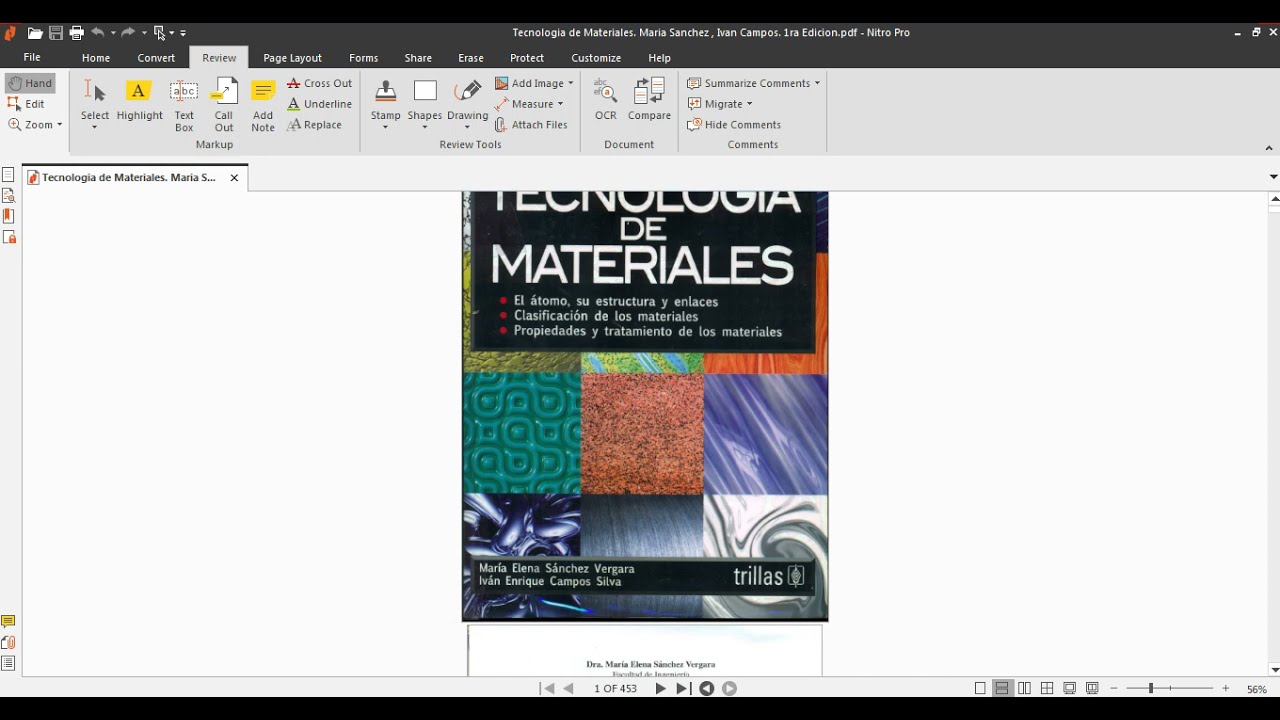This screenshot has height=720, width=1280.
Task: Switch to the Home ribbon tab
Action: tap(96, 58)
